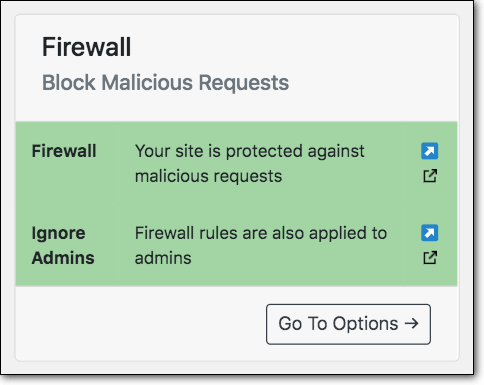
Task: Click the word 'Options' in the bottom button
Action: tap(366, 324)
